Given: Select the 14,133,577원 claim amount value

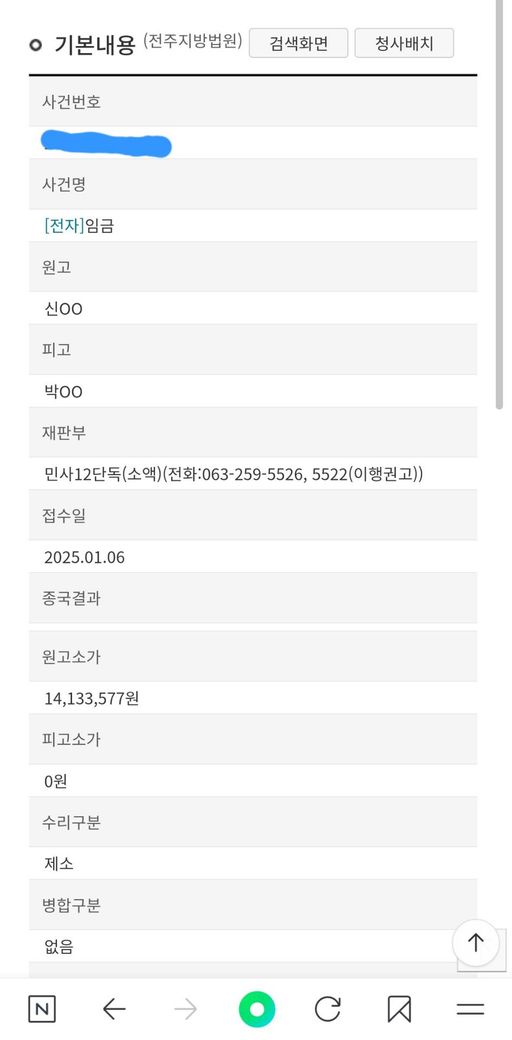Looking at the screenshot, I should coord(92,698).
